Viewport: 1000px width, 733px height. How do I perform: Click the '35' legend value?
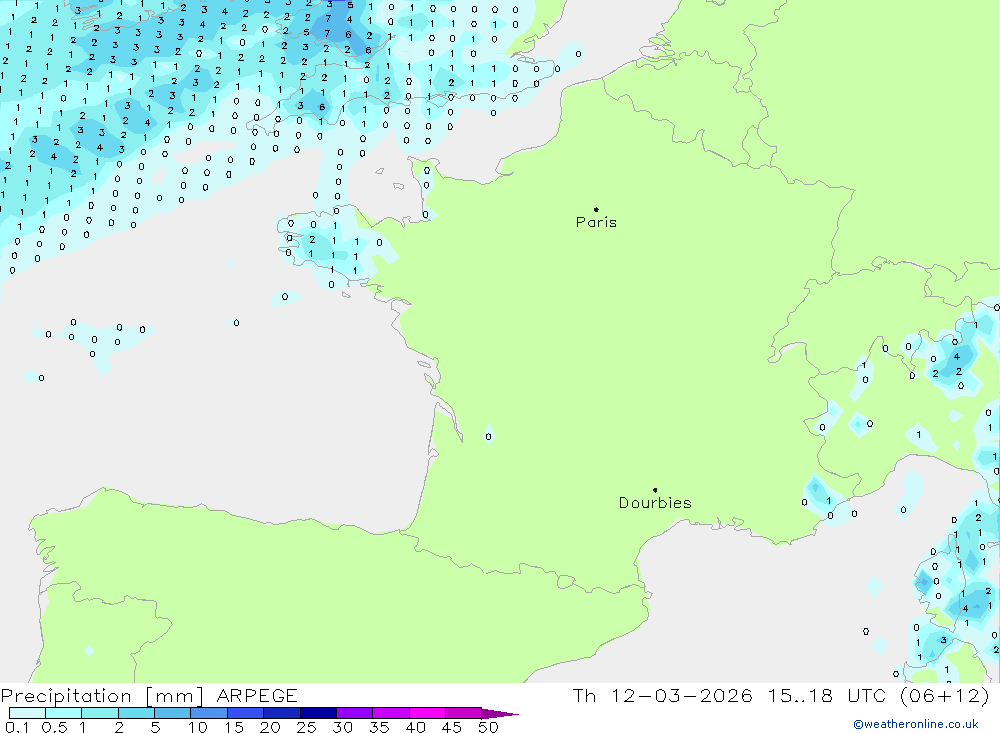379,727
